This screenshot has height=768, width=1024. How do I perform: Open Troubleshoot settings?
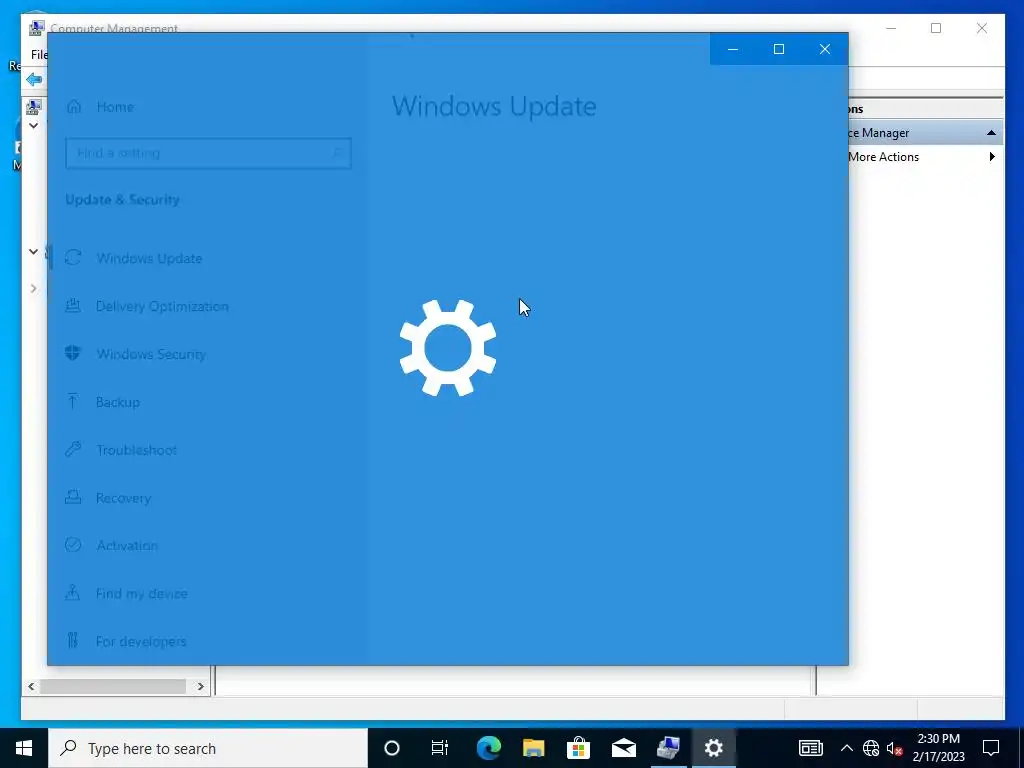point(136,450)
